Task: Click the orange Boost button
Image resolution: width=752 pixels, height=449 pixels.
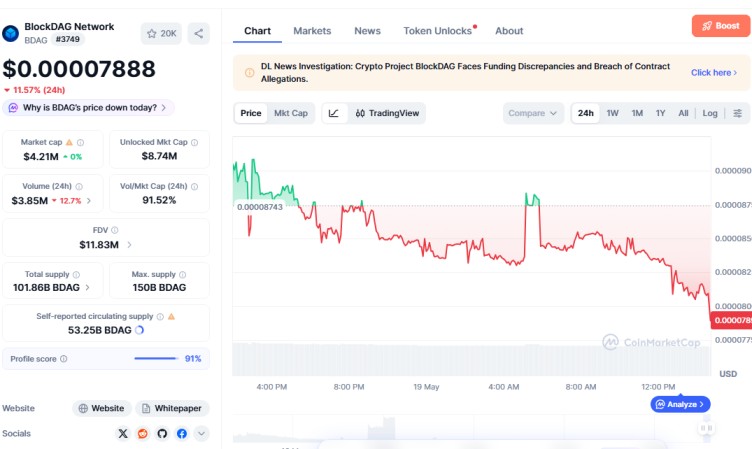Action: click(x=721, y=26)
